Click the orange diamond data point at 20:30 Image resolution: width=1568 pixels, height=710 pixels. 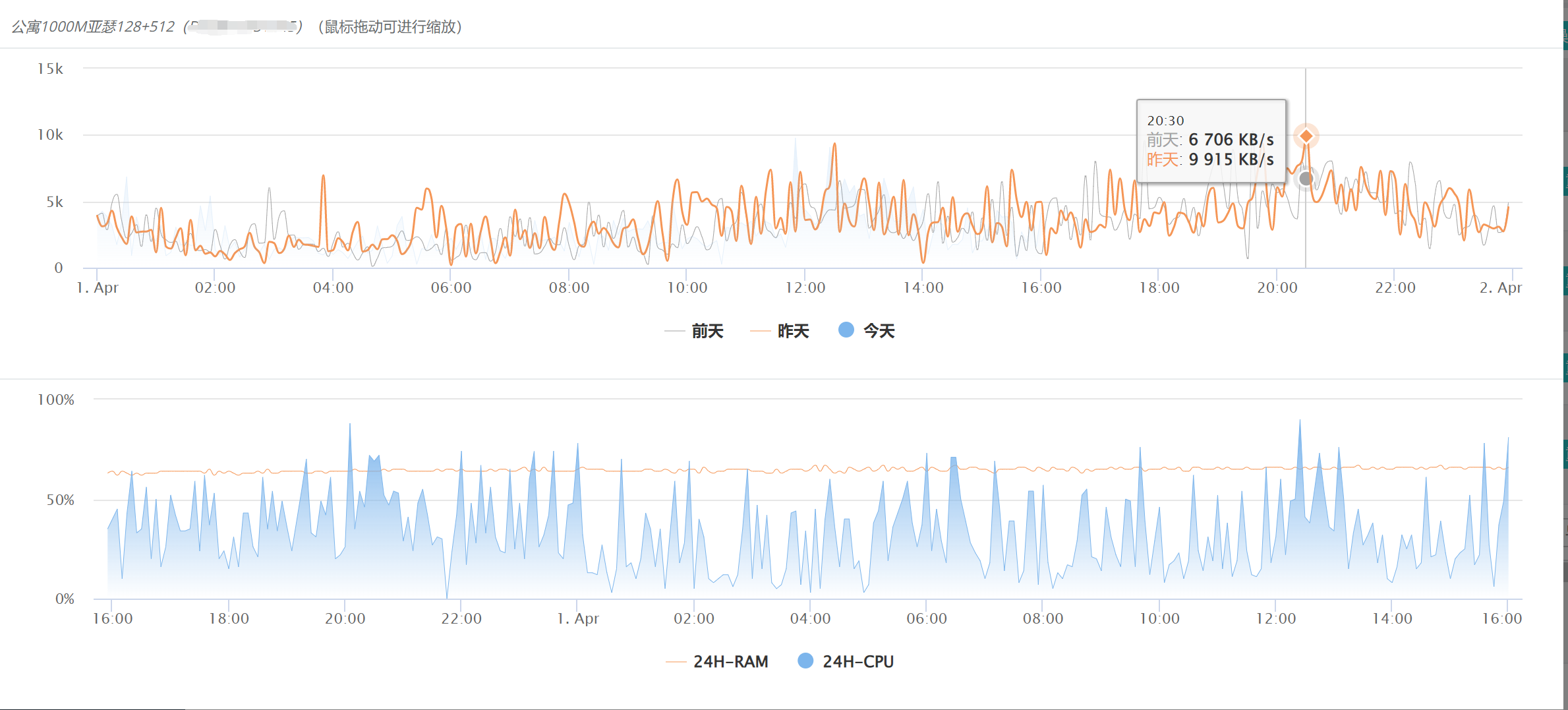point(1306,136)
